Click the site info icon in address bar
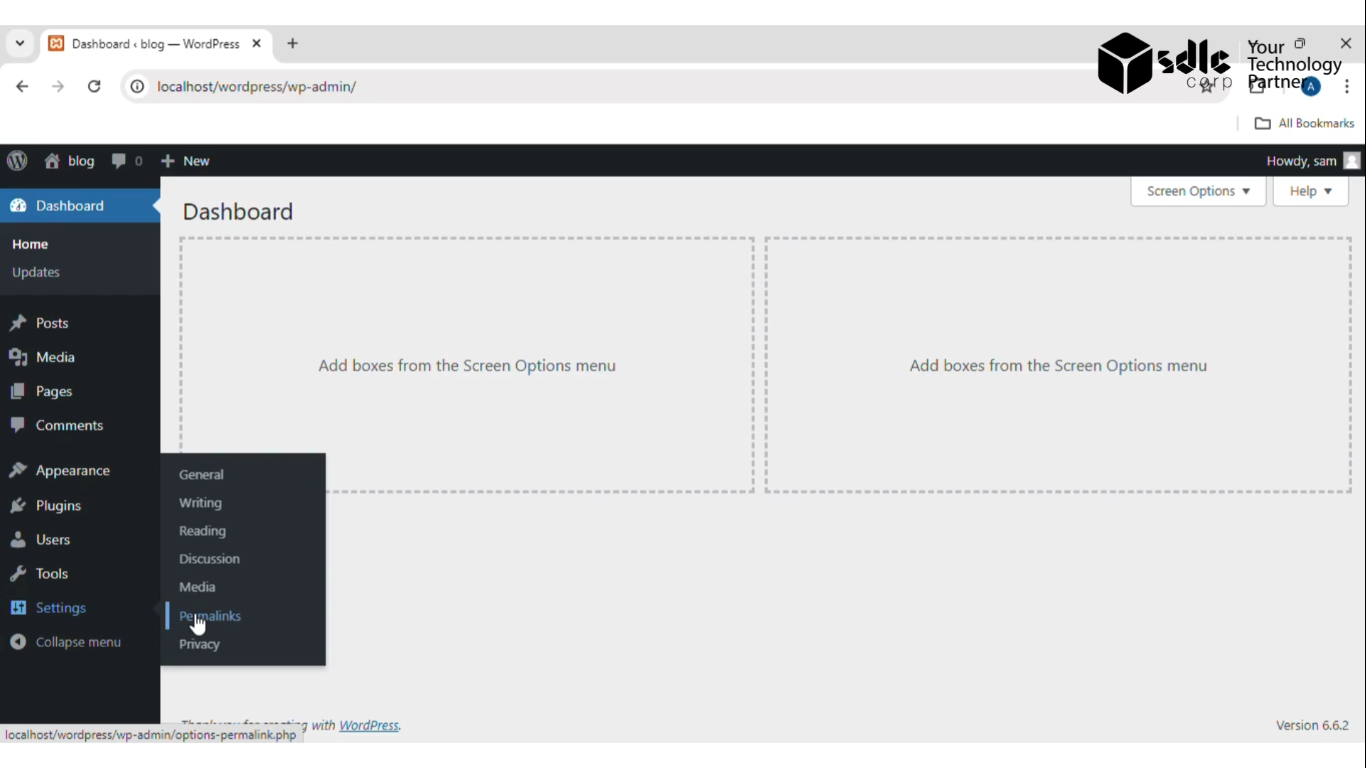The image size is (1366, 768). coord(137,87)
